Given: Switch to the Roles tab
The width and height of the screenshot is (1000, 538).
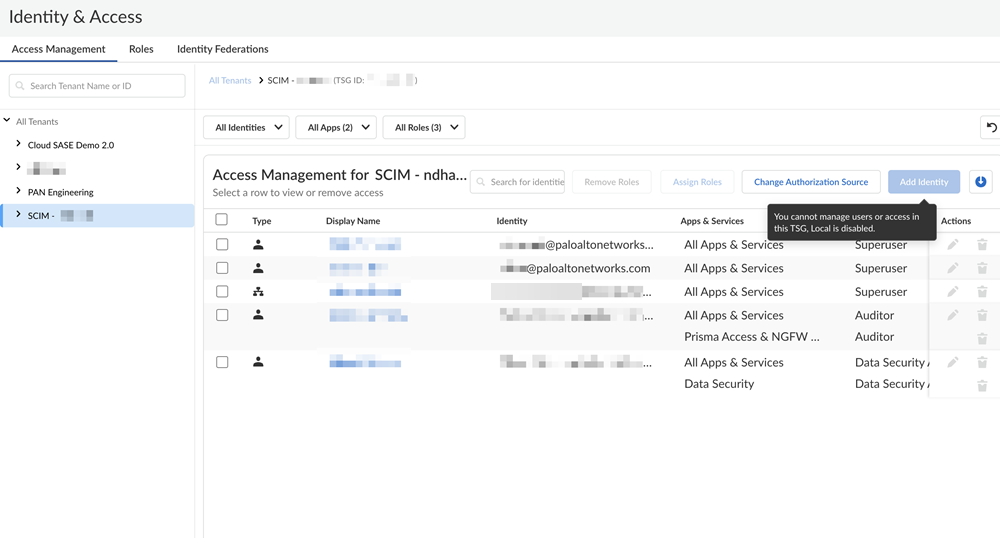Looking at the screenshot, I should click(x=141, y=49).
